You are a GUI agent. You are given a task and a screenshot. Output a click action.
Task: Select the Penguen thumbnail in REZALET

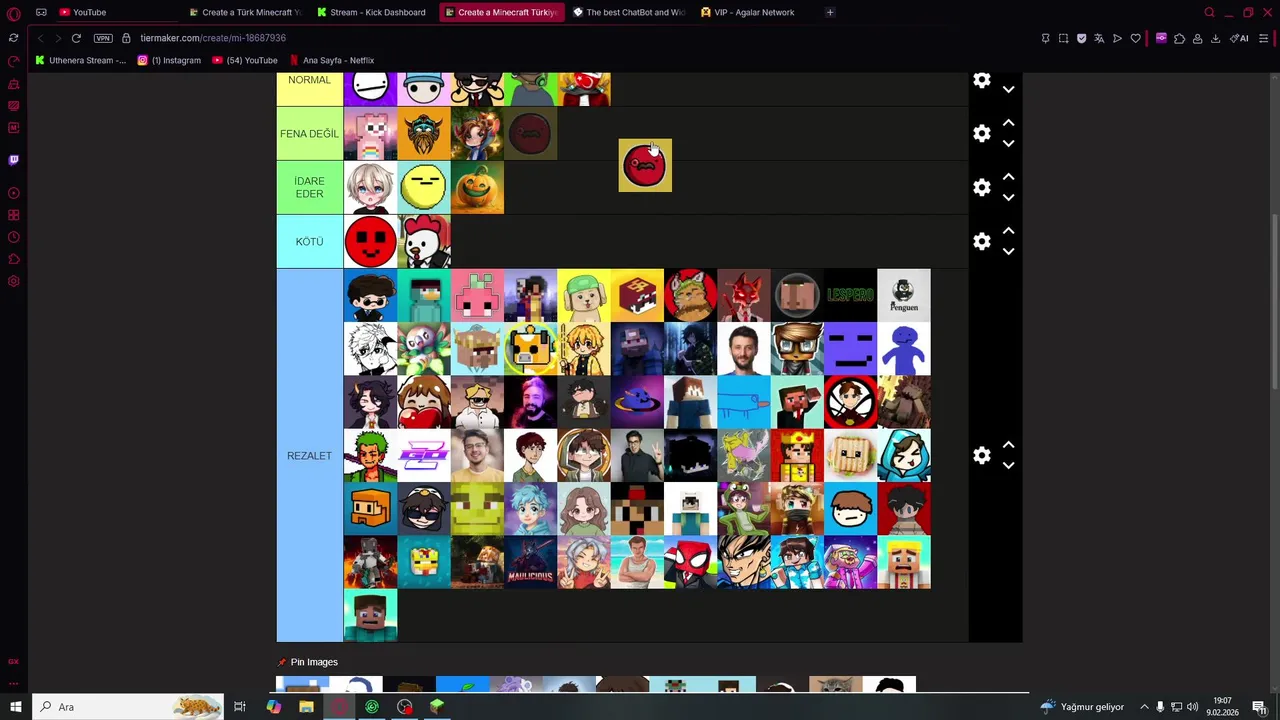pos(904,295)
